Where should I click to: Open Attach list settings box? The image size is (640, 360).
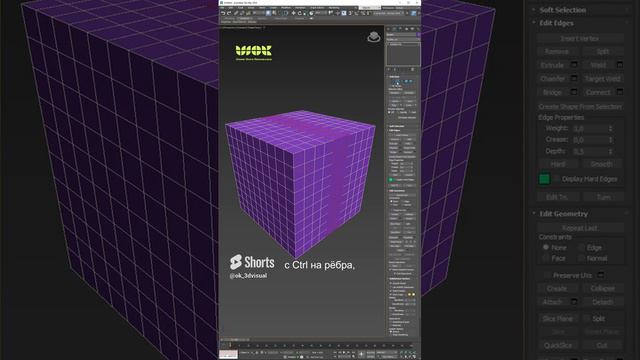point(574,302)
